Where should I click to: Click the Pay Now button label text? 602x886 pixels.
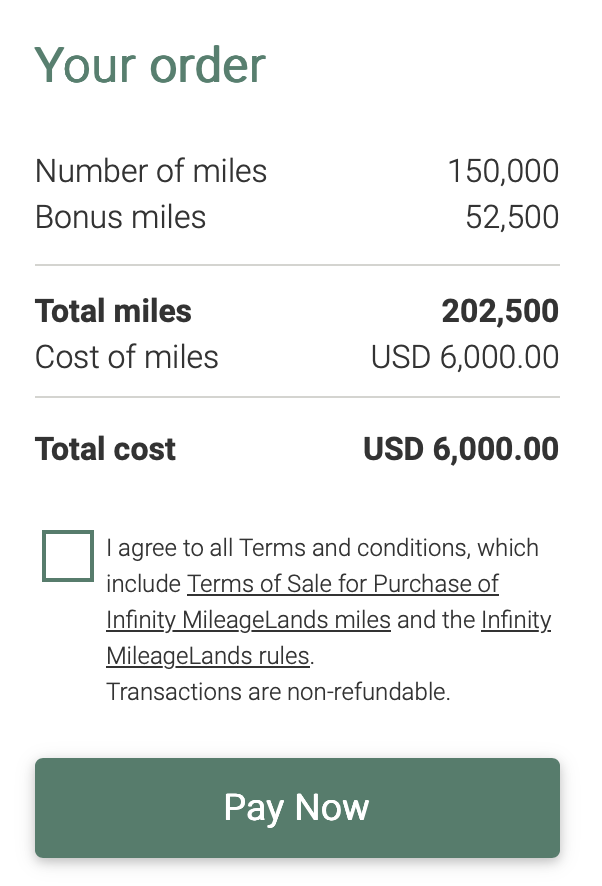297,807
